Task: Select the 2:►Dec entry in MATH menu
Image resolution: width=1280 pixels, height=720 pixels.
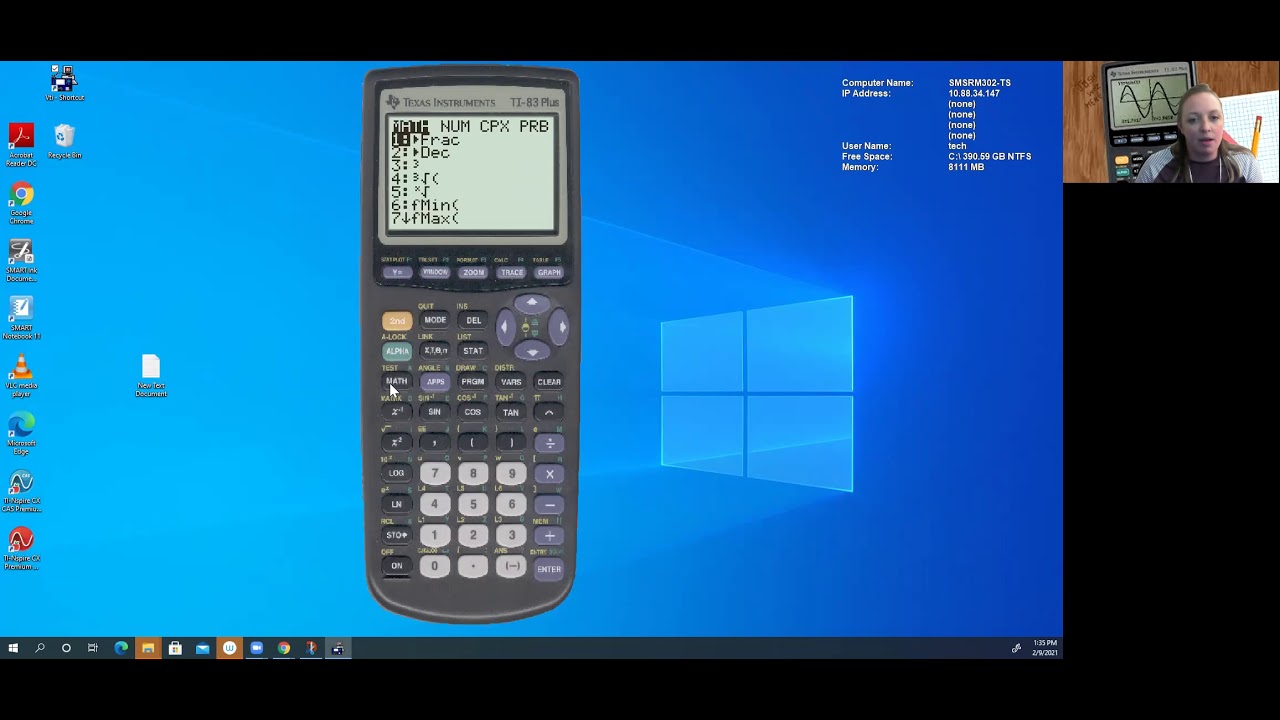Action: click(x=421, y=153)
